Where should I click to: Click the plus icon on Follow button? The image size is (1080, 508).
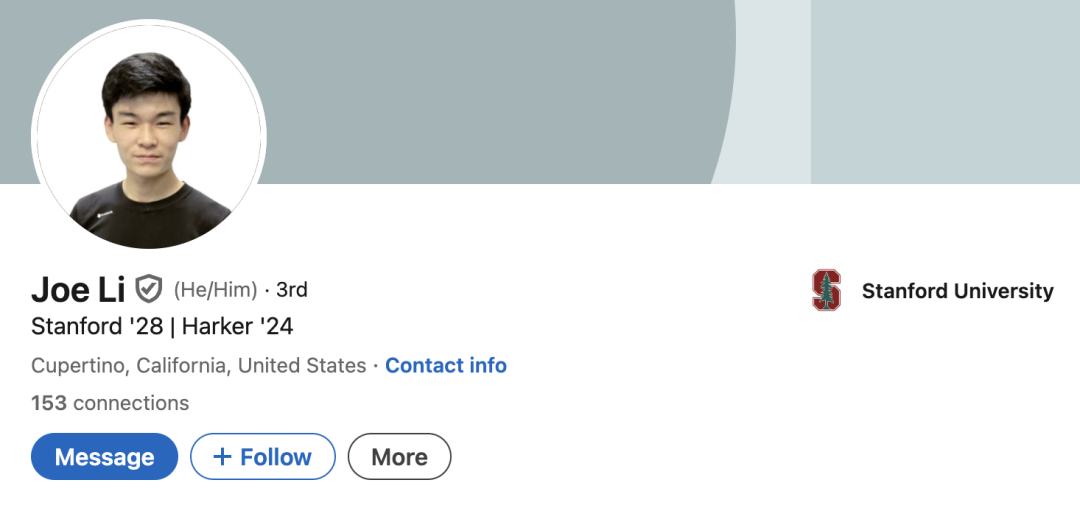tap(222, 456)
